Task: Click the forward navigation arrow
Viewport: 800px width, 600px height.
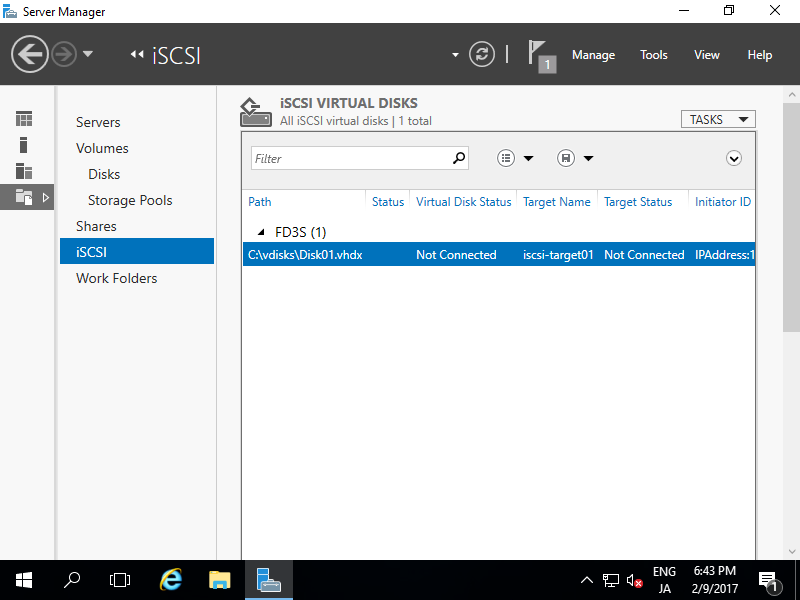Action: 64,54
